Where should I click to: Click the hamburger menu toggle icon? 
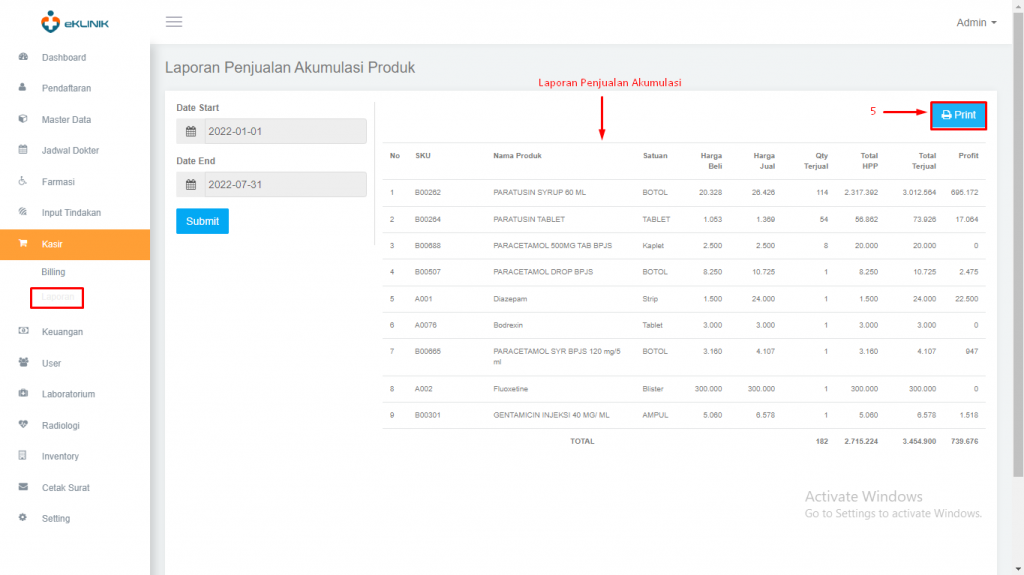pyautogui.click(x=174, y=22)
